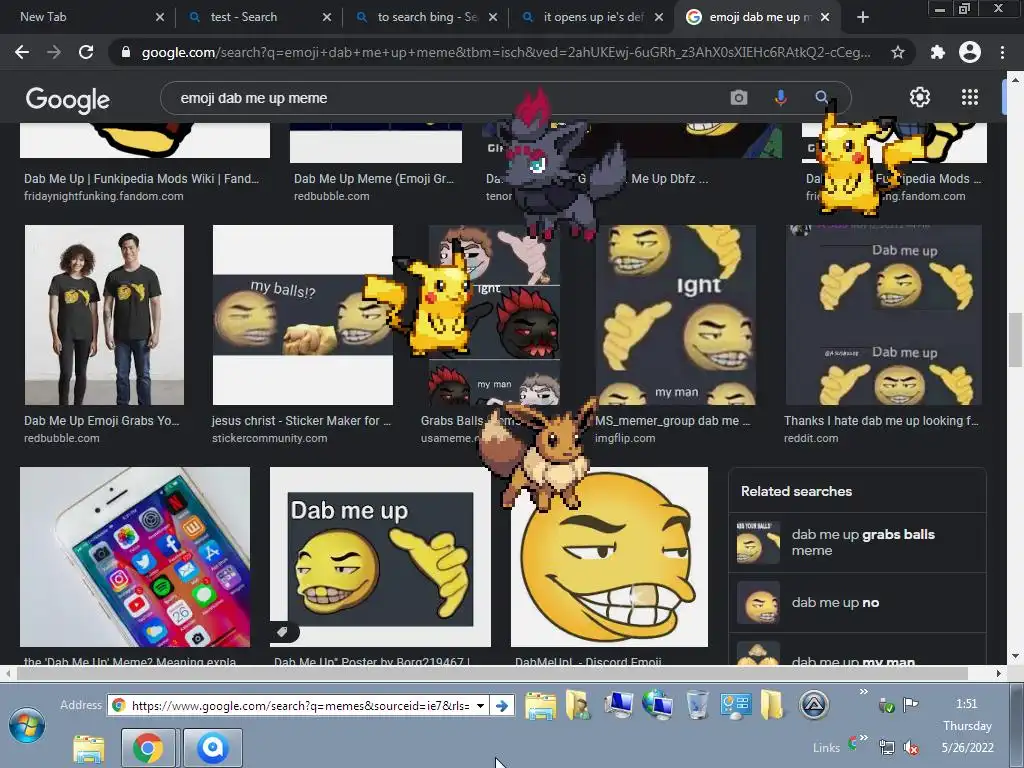Expand the taskbar address history dropdown
The width and height of the screenshot is (1024, 768).
pos(481,706)
